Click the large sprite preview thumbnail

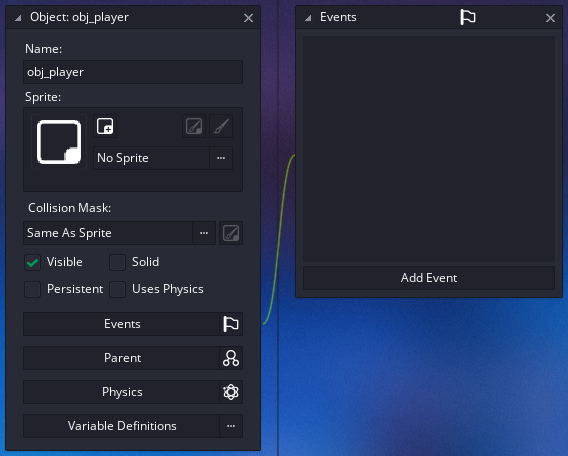[59, 142]
